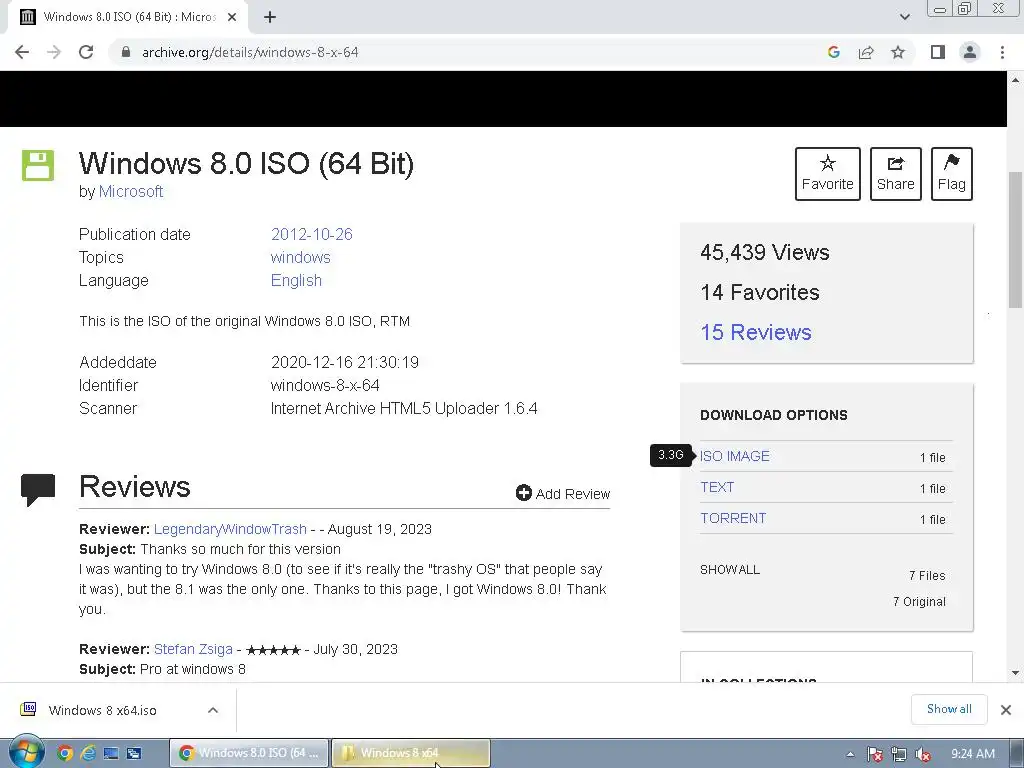Open publication date 2012-10-26 link
The height and width of the screenshot is (768, 1024).
[x=312, y=234]
